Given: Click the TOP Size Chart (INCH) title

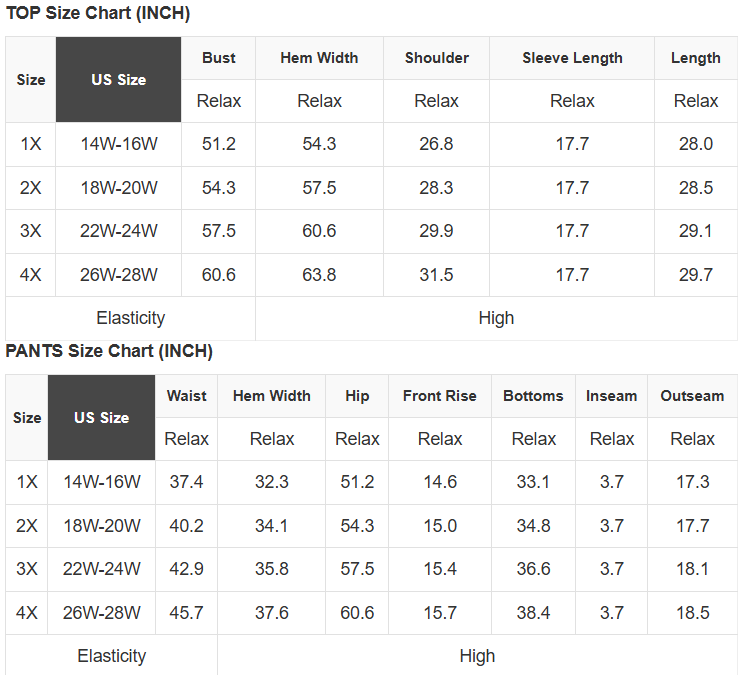Looking at the screenshot, I should (98, 14).
